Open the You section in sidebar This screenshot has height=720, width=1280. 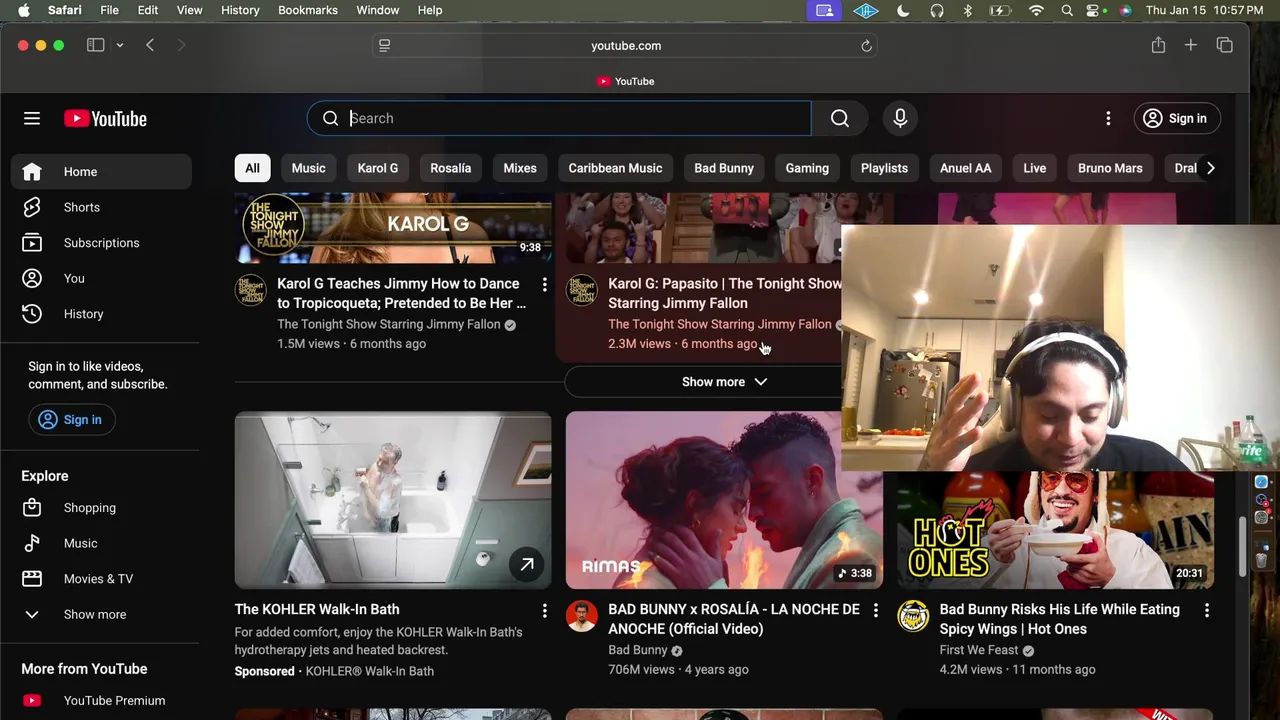coord(101,278)
